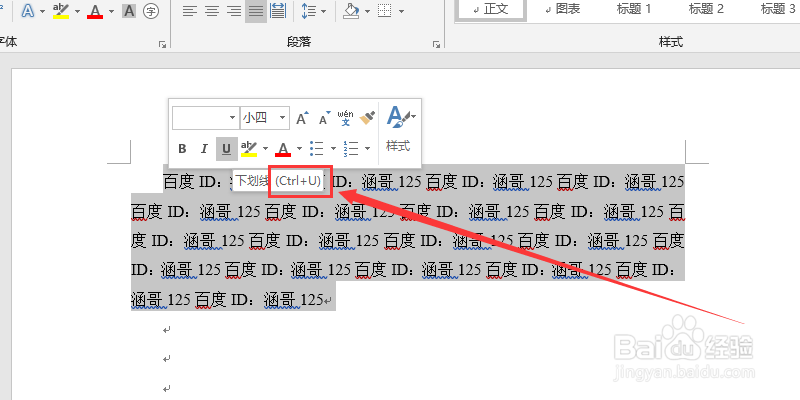Align text left in the ribbon
Image resolution: width=800 pixels, height=400 pixels.
[190, 11]
